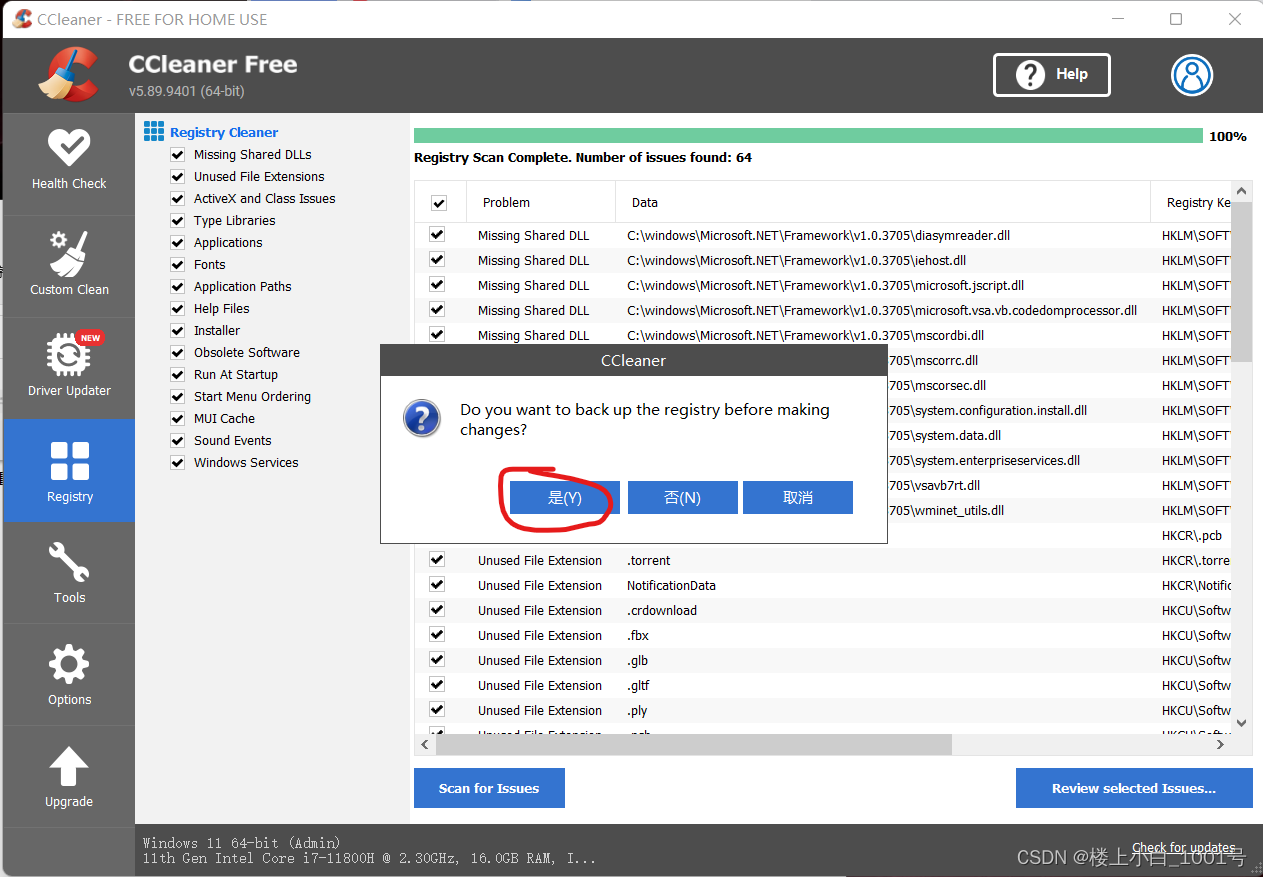
Task: Select the .fbx extension row
Action: click(823, 635)
